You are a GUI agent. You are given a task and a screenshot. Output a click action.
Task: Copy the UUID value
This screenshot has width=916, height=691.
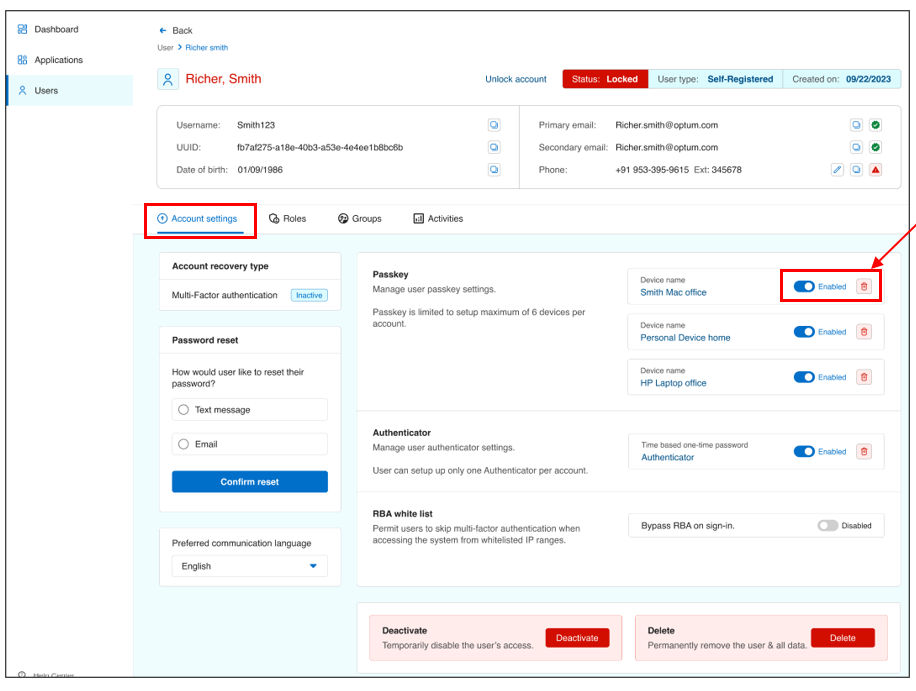point(494,147)
